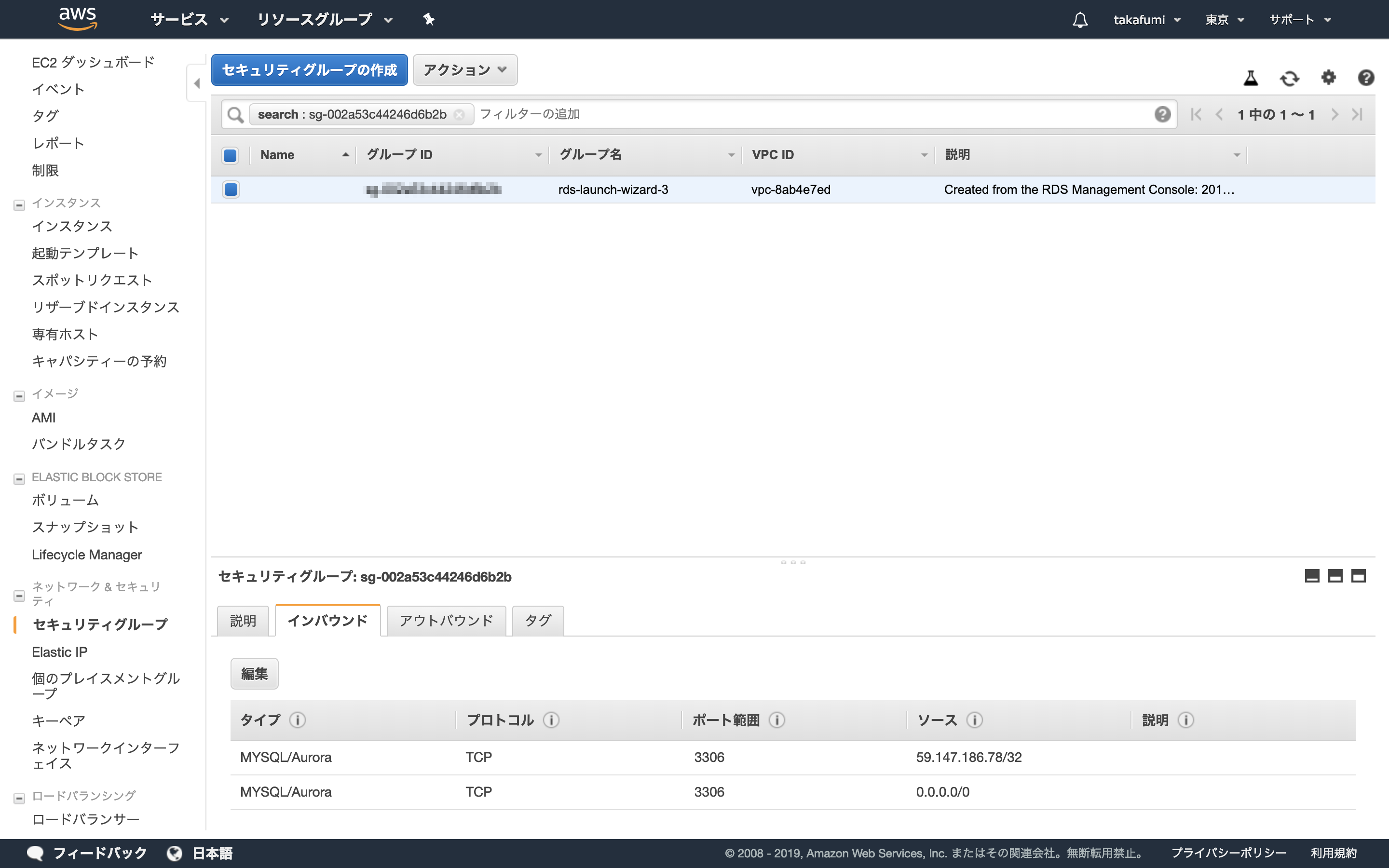1389x868 pixels.
Task: Collapse the インスタンス sidebar section
Action: [x=19, y=205]
